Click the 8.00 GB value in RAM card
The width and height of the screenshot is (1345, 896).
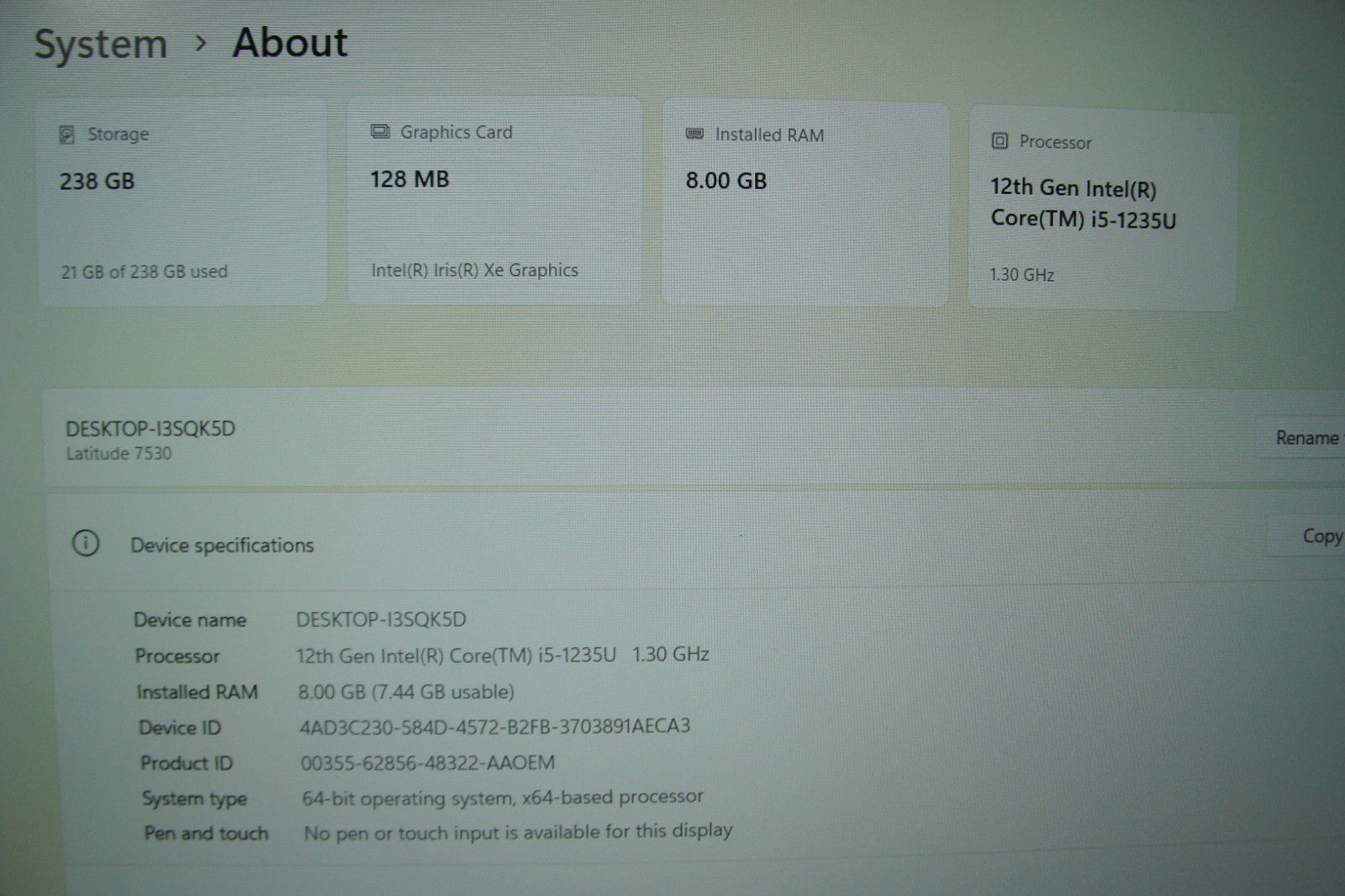(x=725, y=182)
